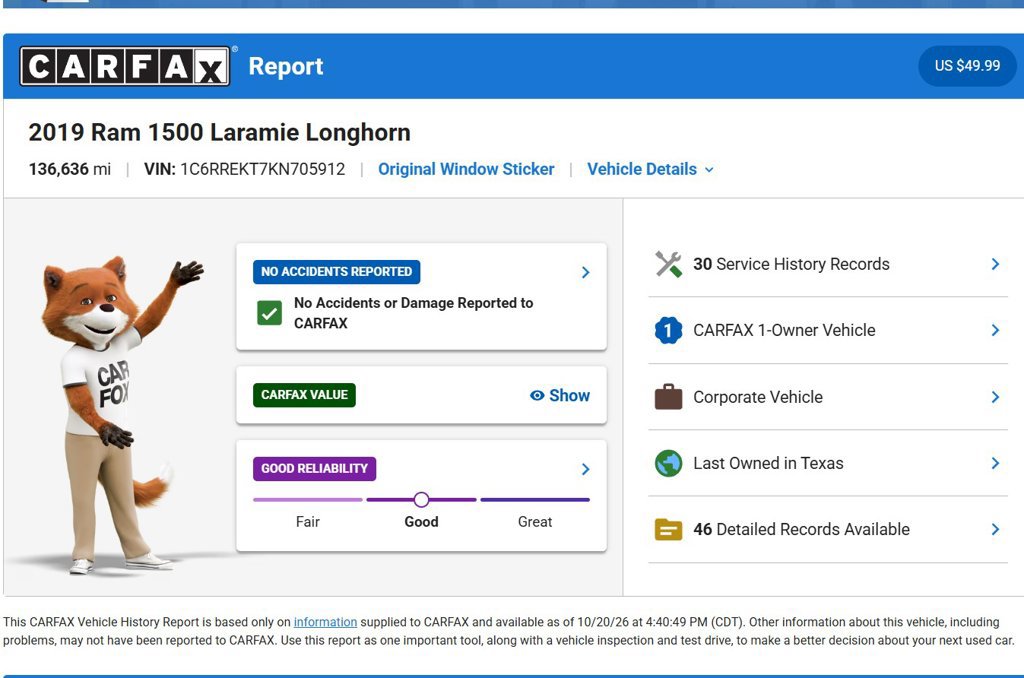Click the Fair segment of reliability scale

point(308,500)
